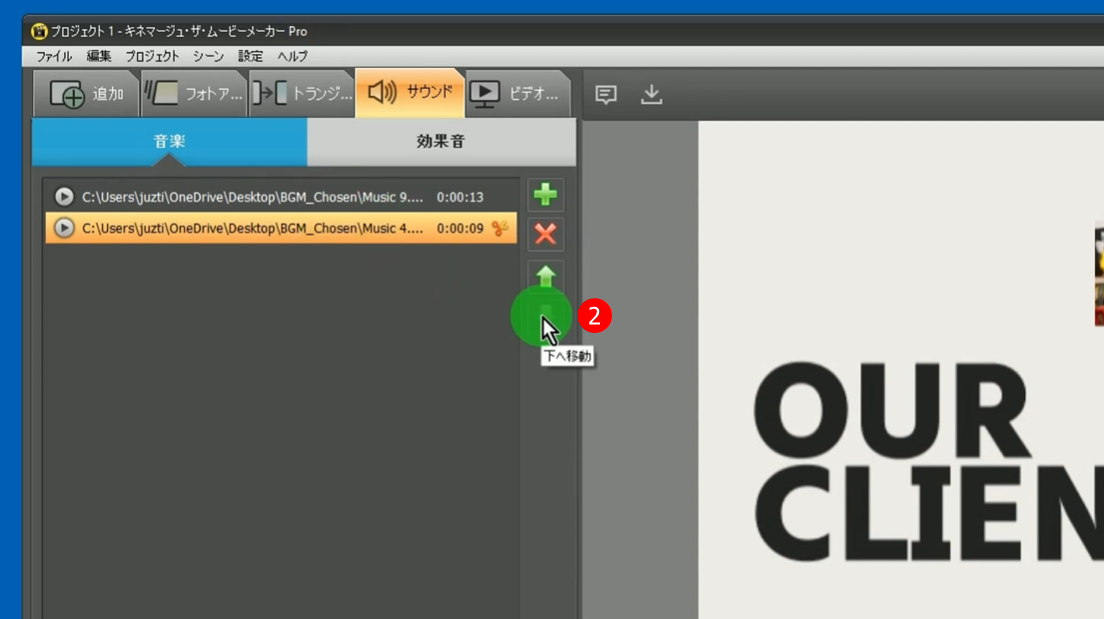Switch to the トランジ... tab

click(x=303, y=95)
